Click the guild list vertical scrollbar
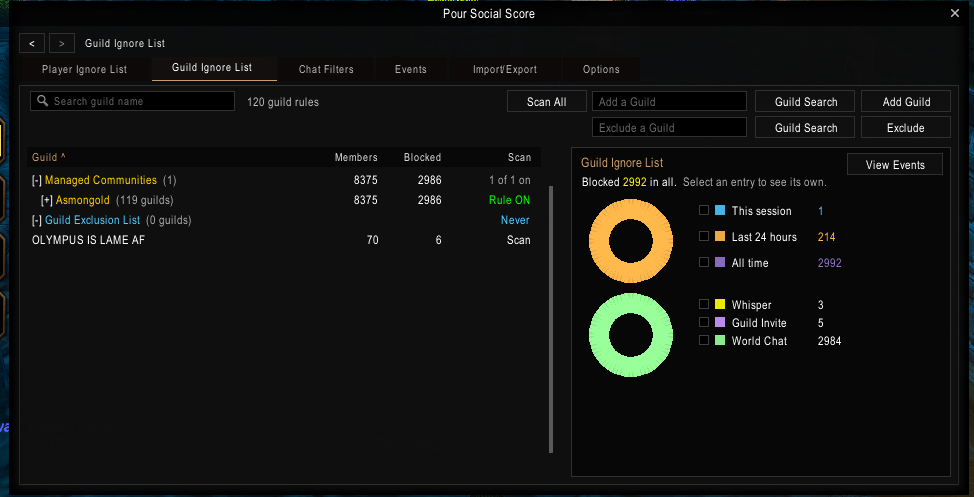The width and height of the screenshot is (974, 497). 550,319
